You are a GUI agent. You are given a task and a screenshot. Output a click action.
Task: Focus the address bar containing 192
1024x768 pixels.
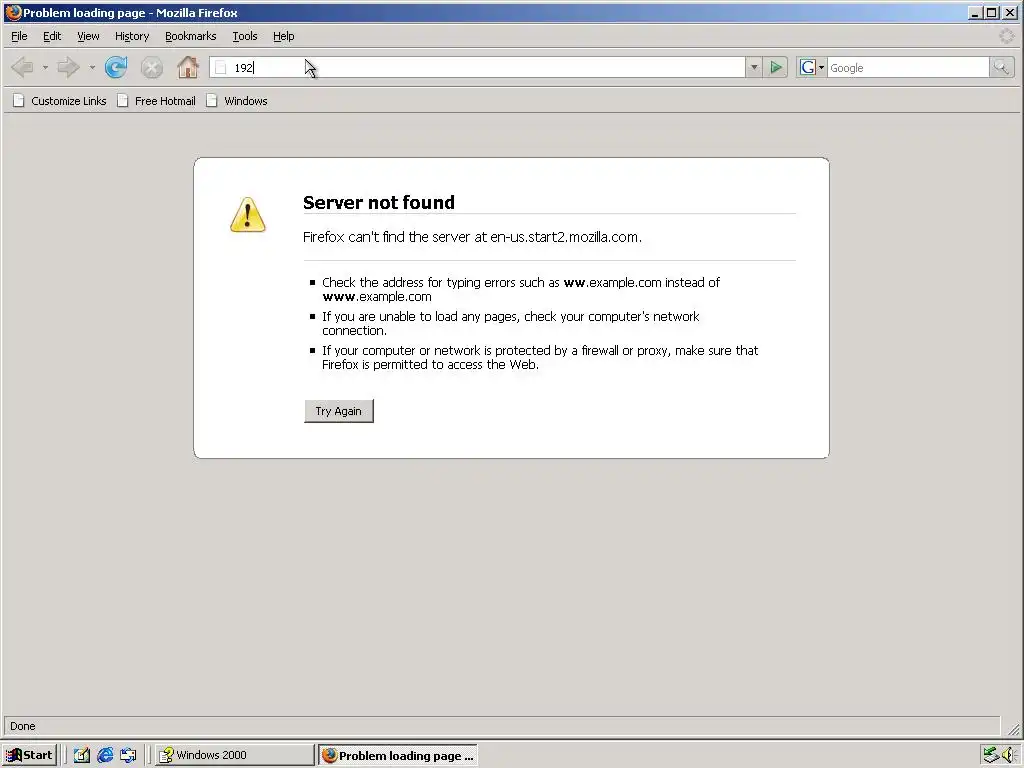(x=477, y=68)
